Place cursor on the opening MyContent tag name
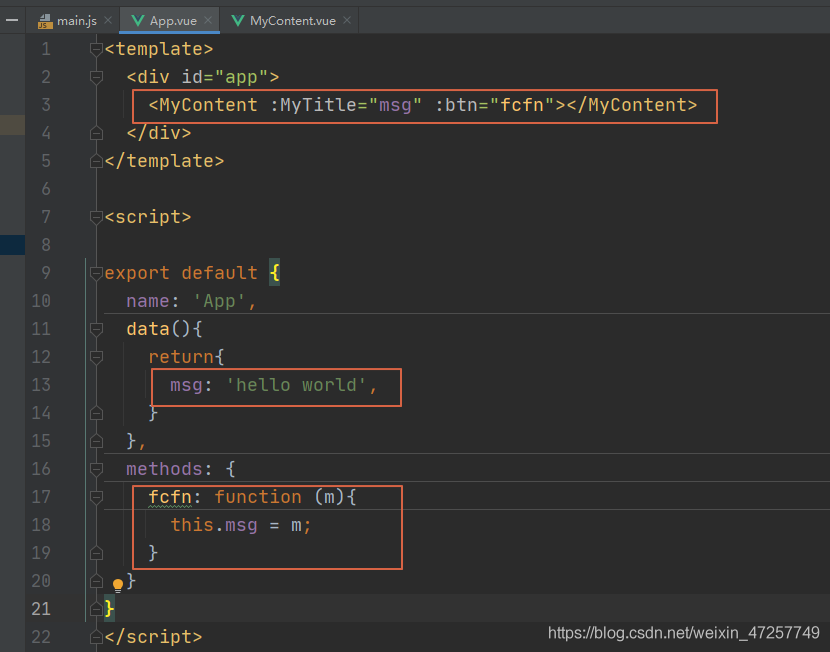This screenshot has height=652, width=830. tap(208, 105)
